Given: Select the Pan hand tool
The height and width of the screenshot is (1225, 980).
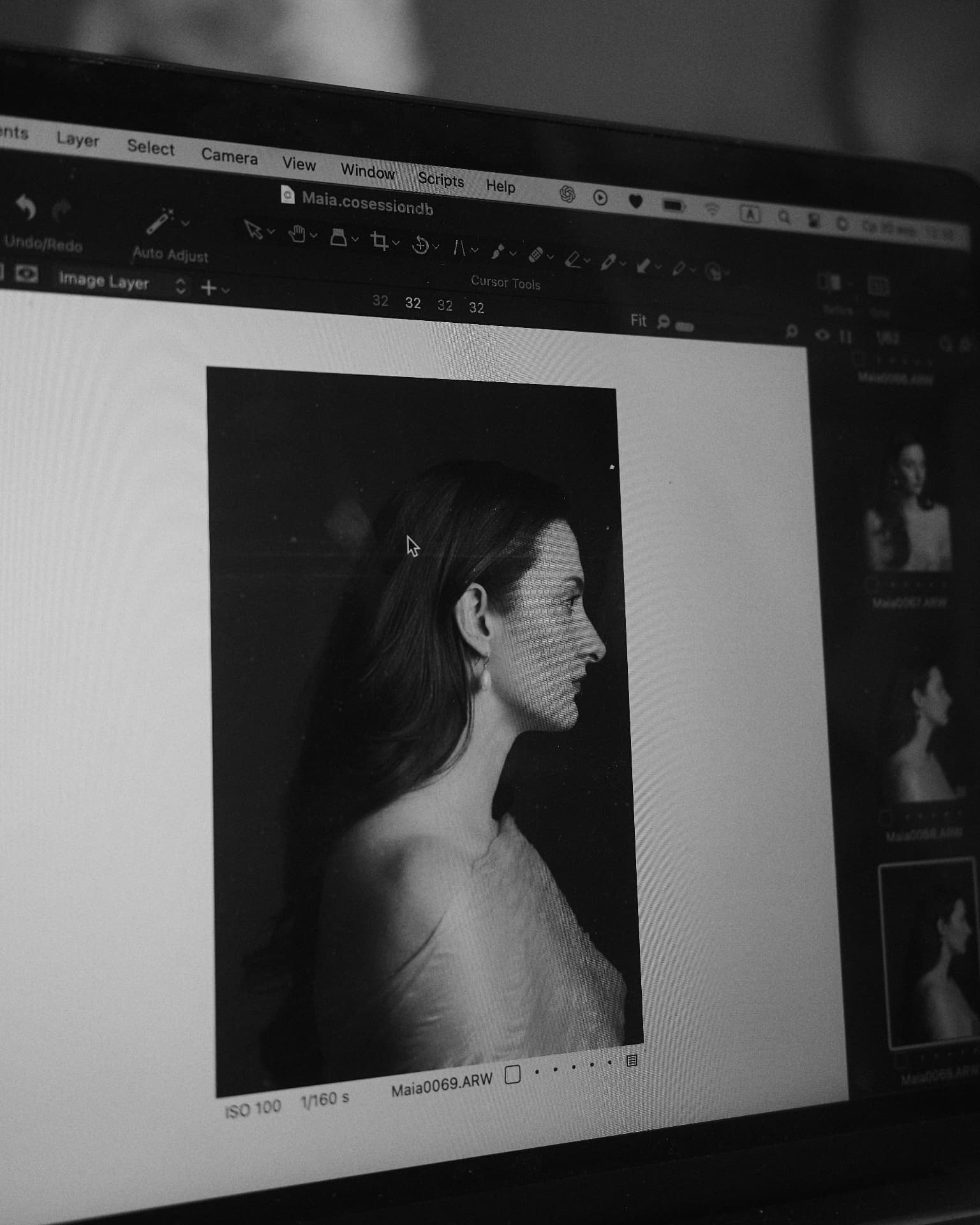Looking at the screenshot, I should pyautogui.click(x=296, y=234).
